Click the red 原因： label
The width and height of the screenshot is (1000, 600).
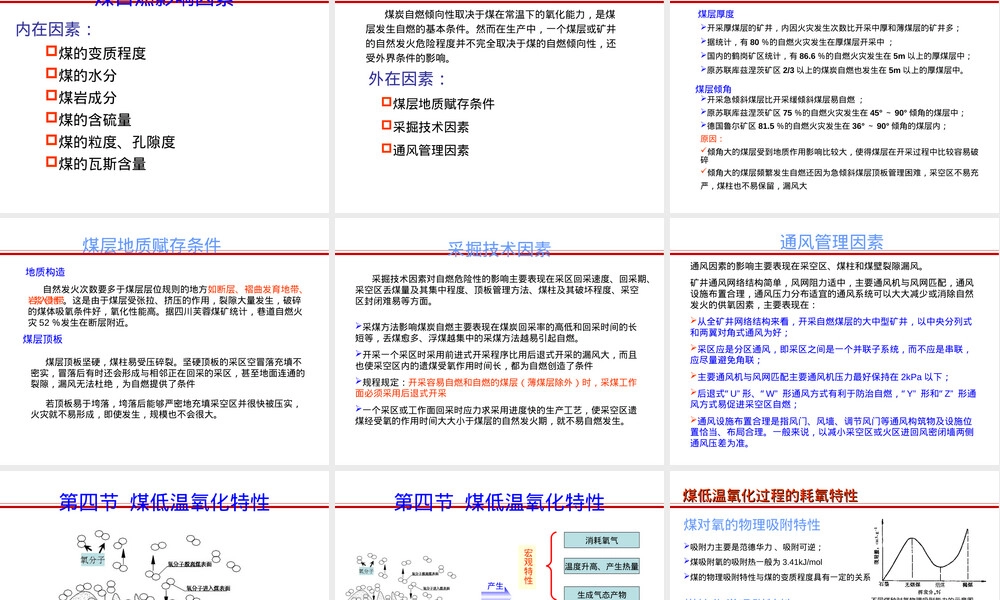tap(712, 138)
